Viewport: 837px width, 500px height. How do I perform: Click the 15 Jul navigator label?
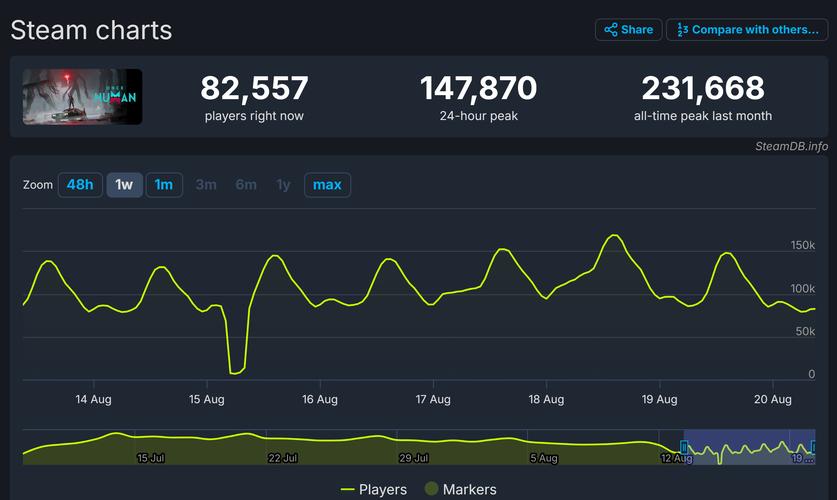pos(151,458)
